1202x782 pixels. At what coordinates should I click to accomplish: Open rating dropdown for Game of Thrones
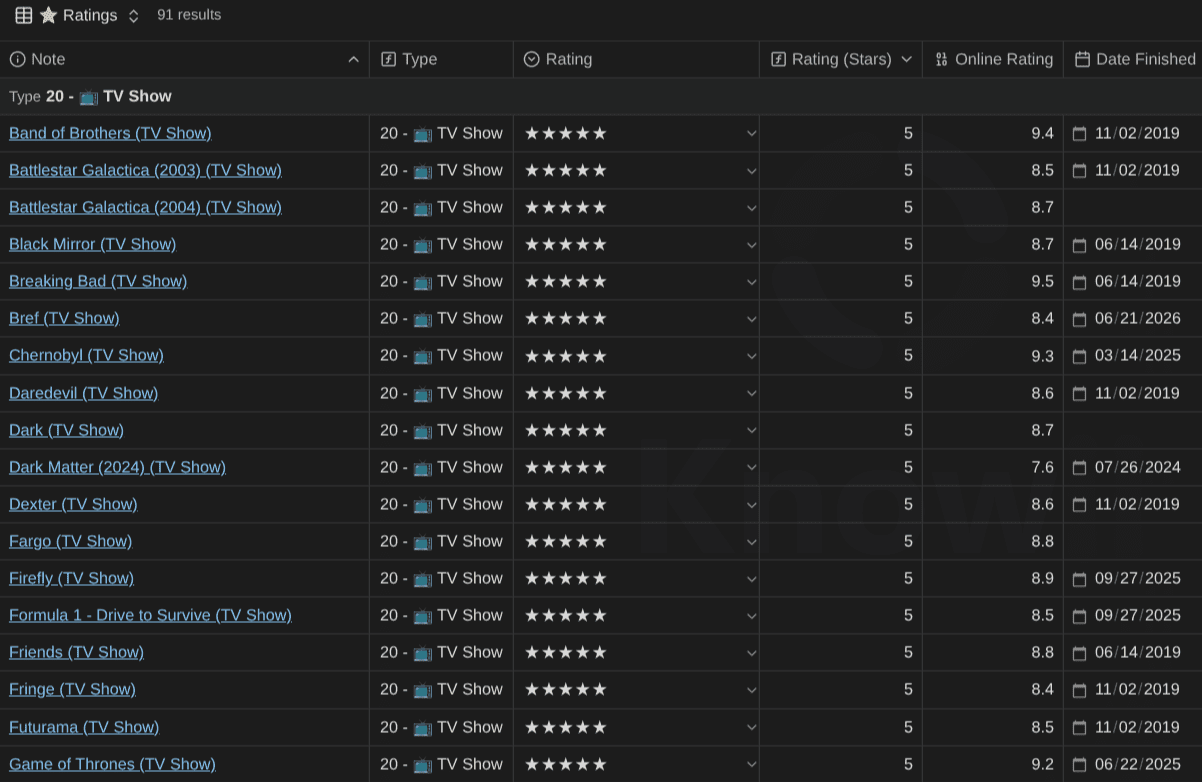coord(751,765)
